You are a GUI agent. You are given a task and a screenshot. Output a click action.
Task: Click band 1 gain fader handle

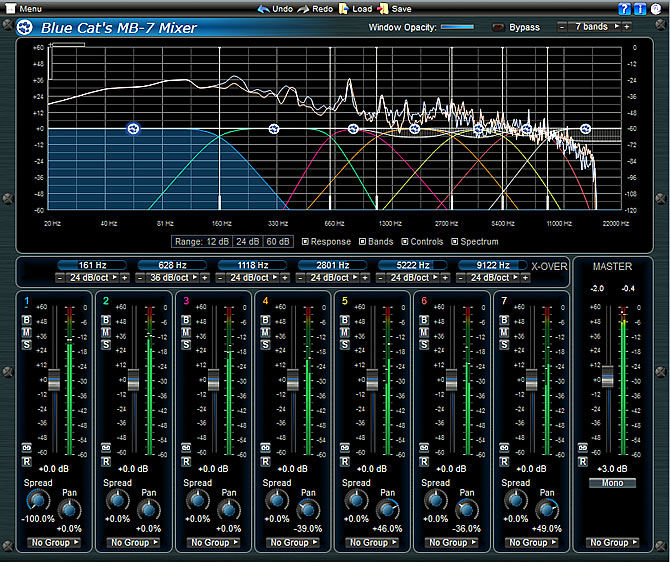click(x=54, y=380)
